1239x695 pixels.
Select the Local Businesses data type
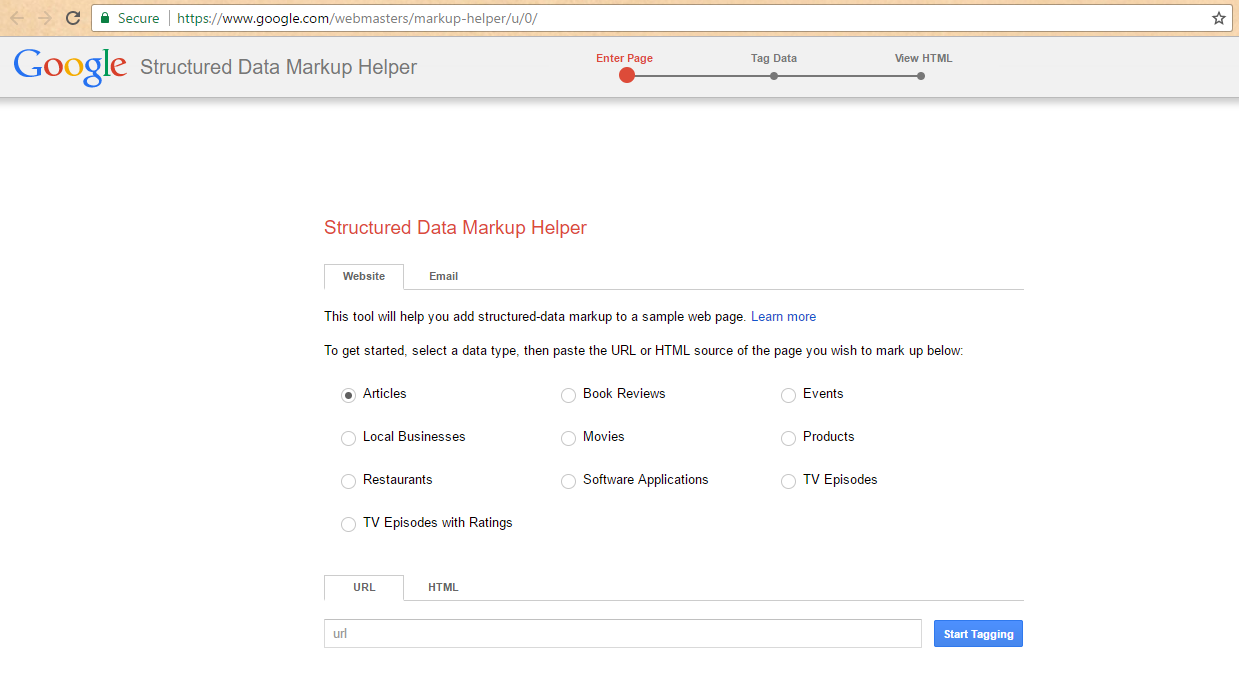pyautogui.click(x=348, y=438)
